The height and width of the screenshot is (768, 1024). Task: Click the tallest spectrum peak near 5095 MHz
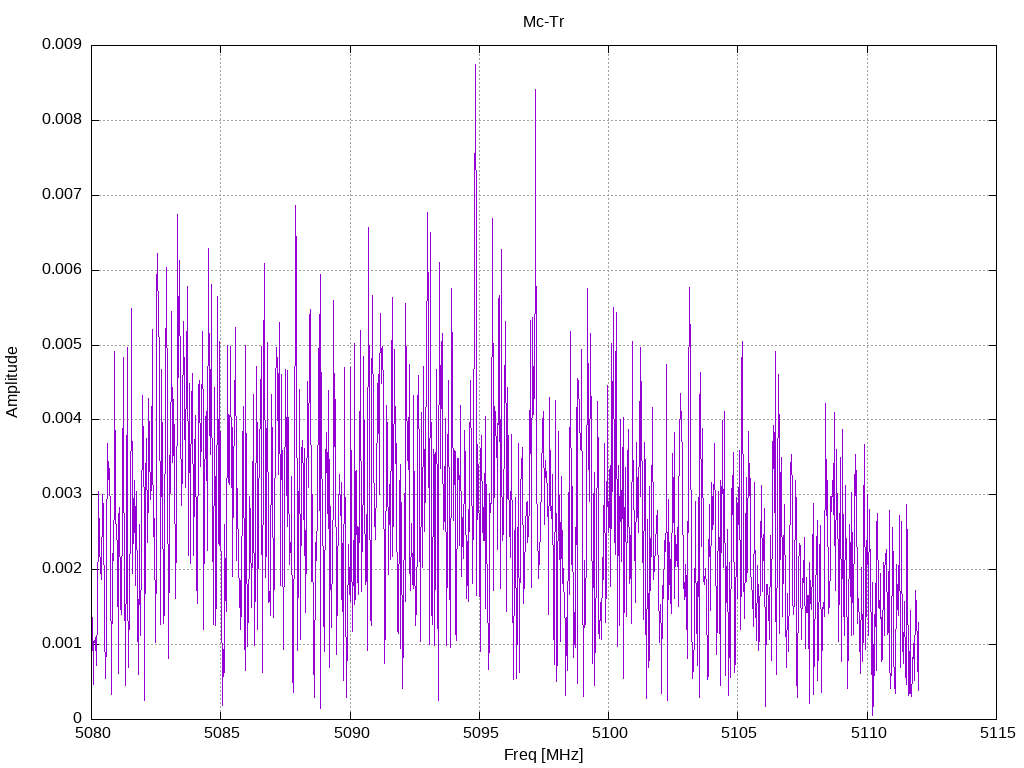point(475,65)
